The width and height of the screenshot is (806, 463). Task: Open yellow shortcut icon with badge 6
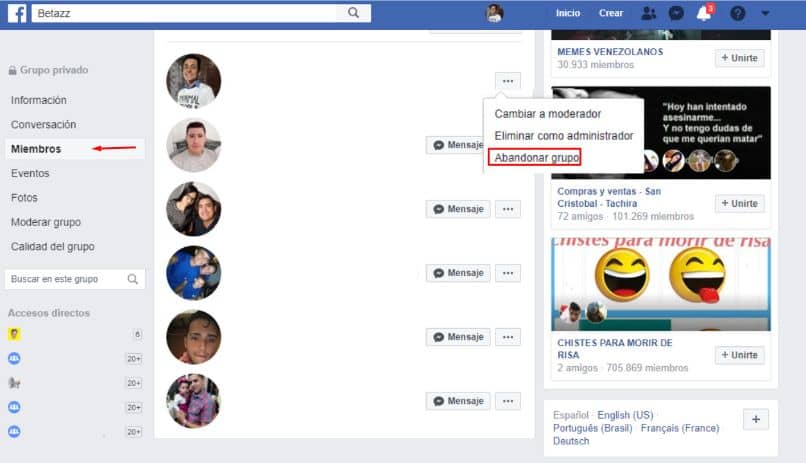(x=14, y=335)
